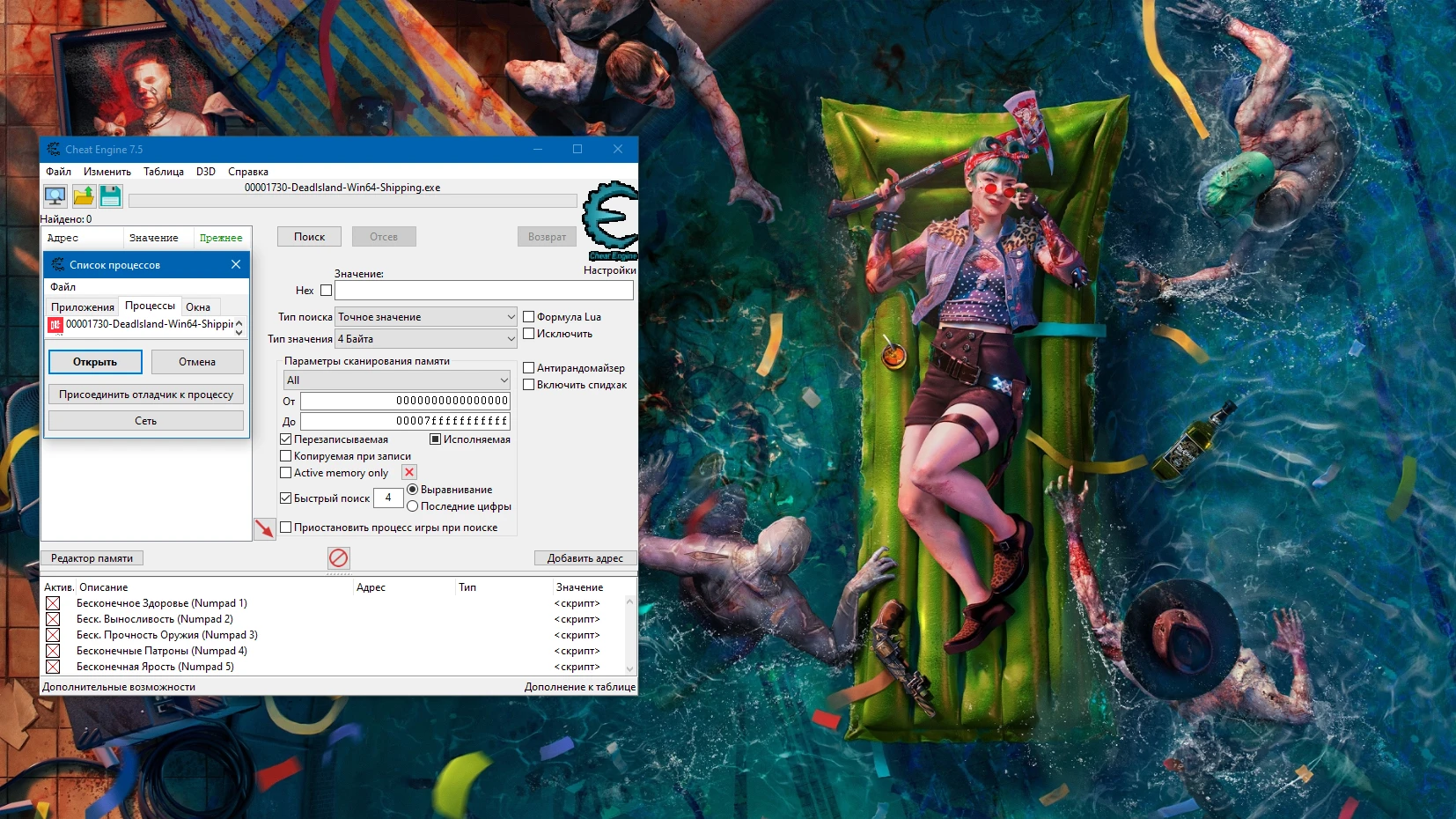Viewport: 1456px width, 819px height.
Task: Select the Последние цифры radio button
Action: tap(412, 506)
